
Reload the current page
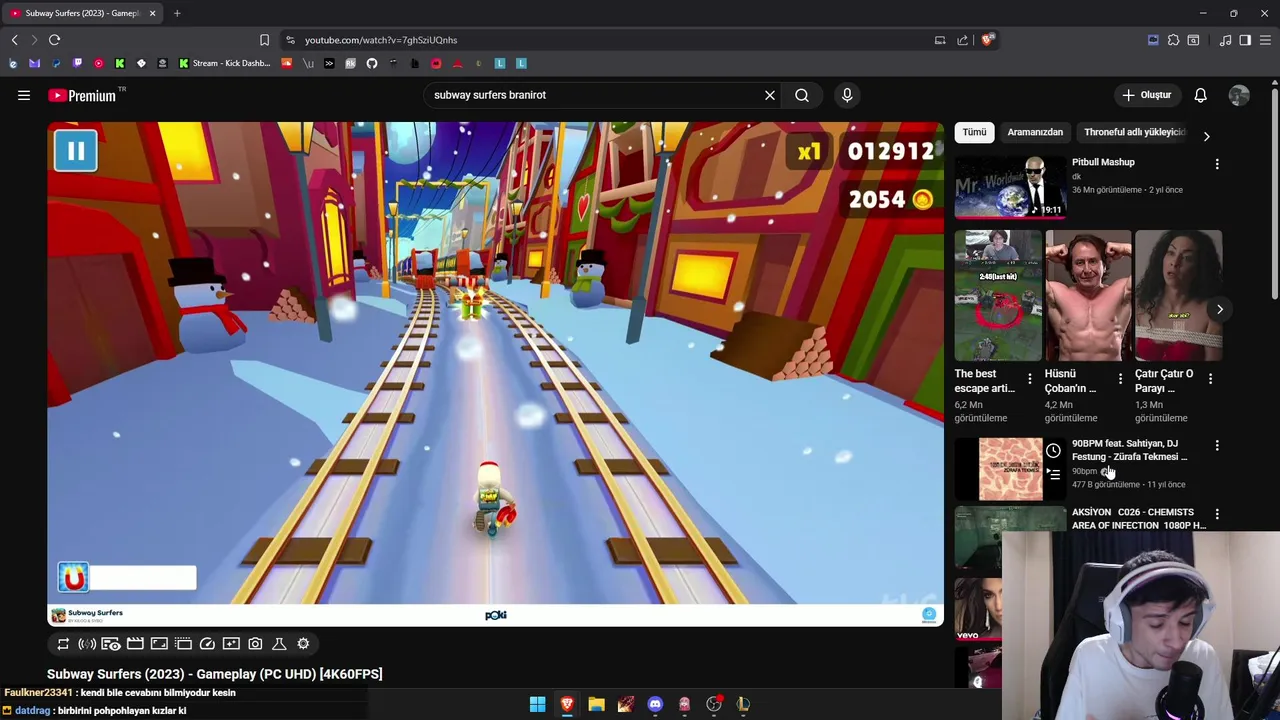(55, 40)
